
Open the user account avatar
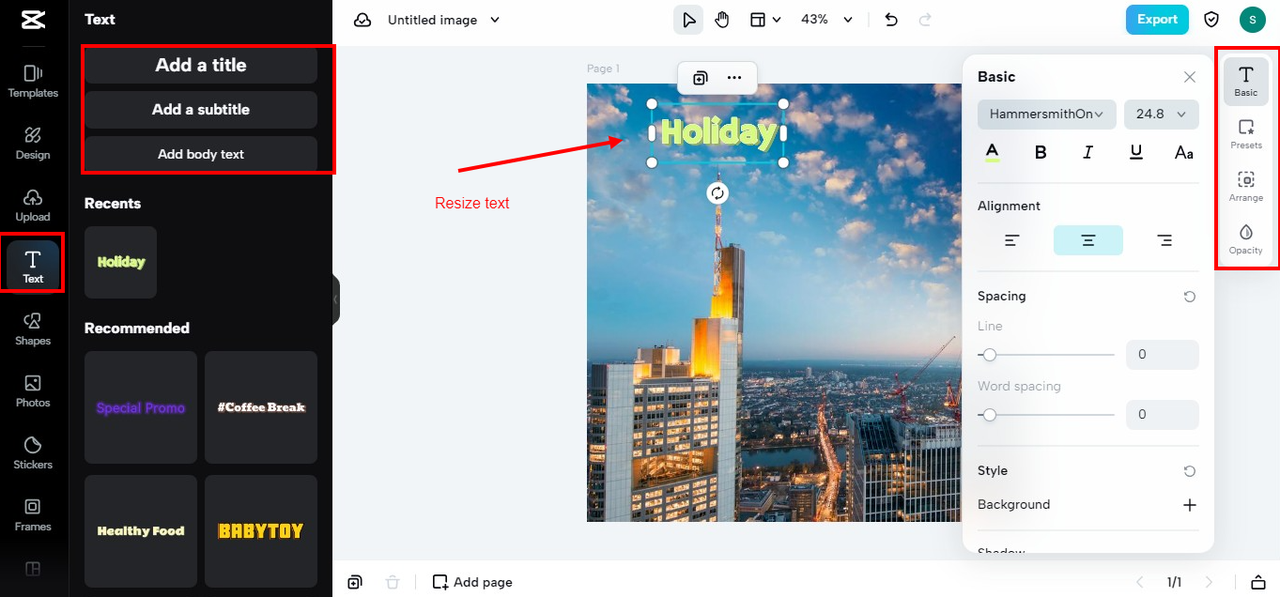click(1252, 20)
